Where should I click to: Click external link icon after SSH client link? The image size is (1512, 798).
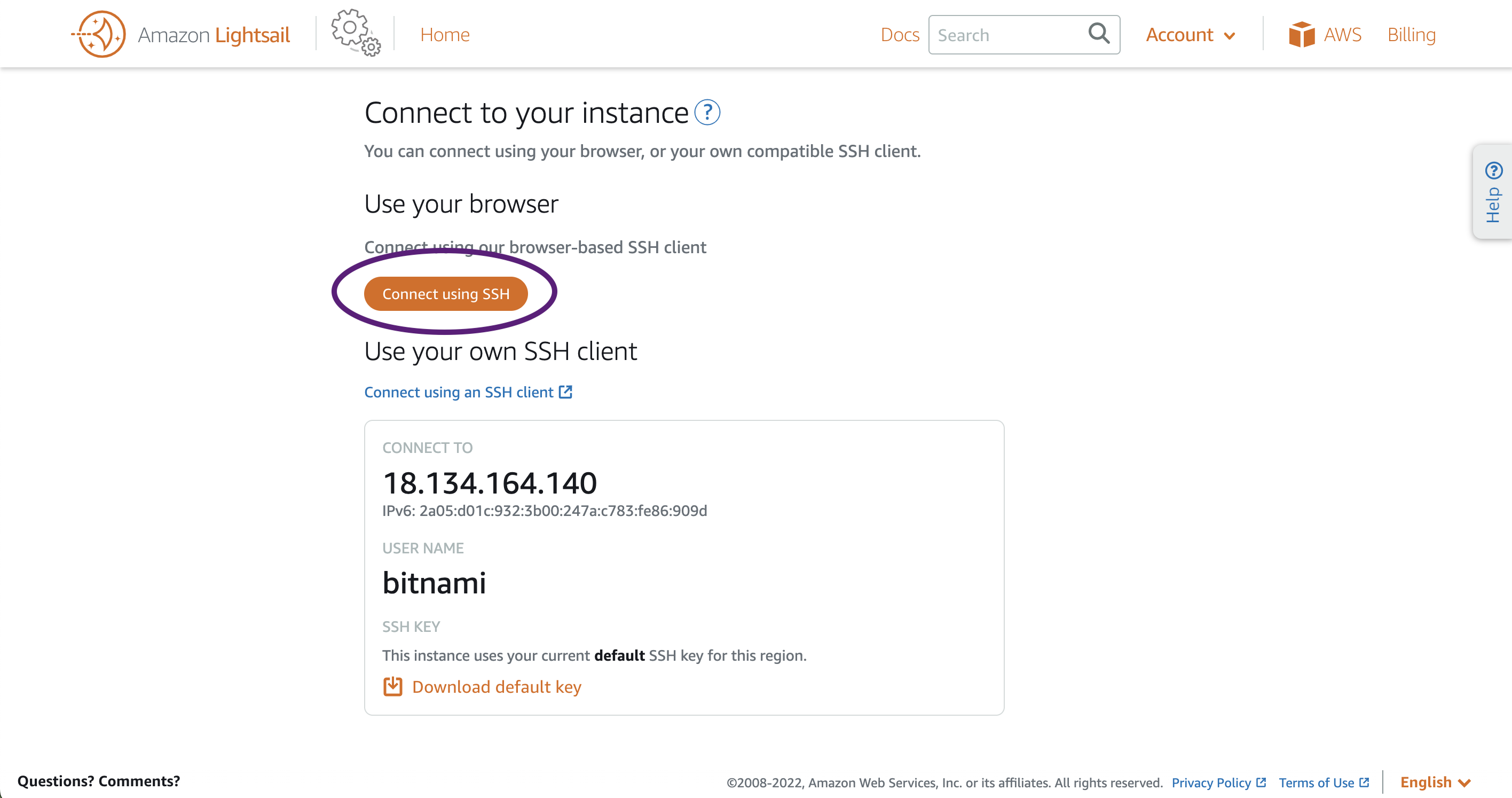pyautogui.click(x=565, y=392)
